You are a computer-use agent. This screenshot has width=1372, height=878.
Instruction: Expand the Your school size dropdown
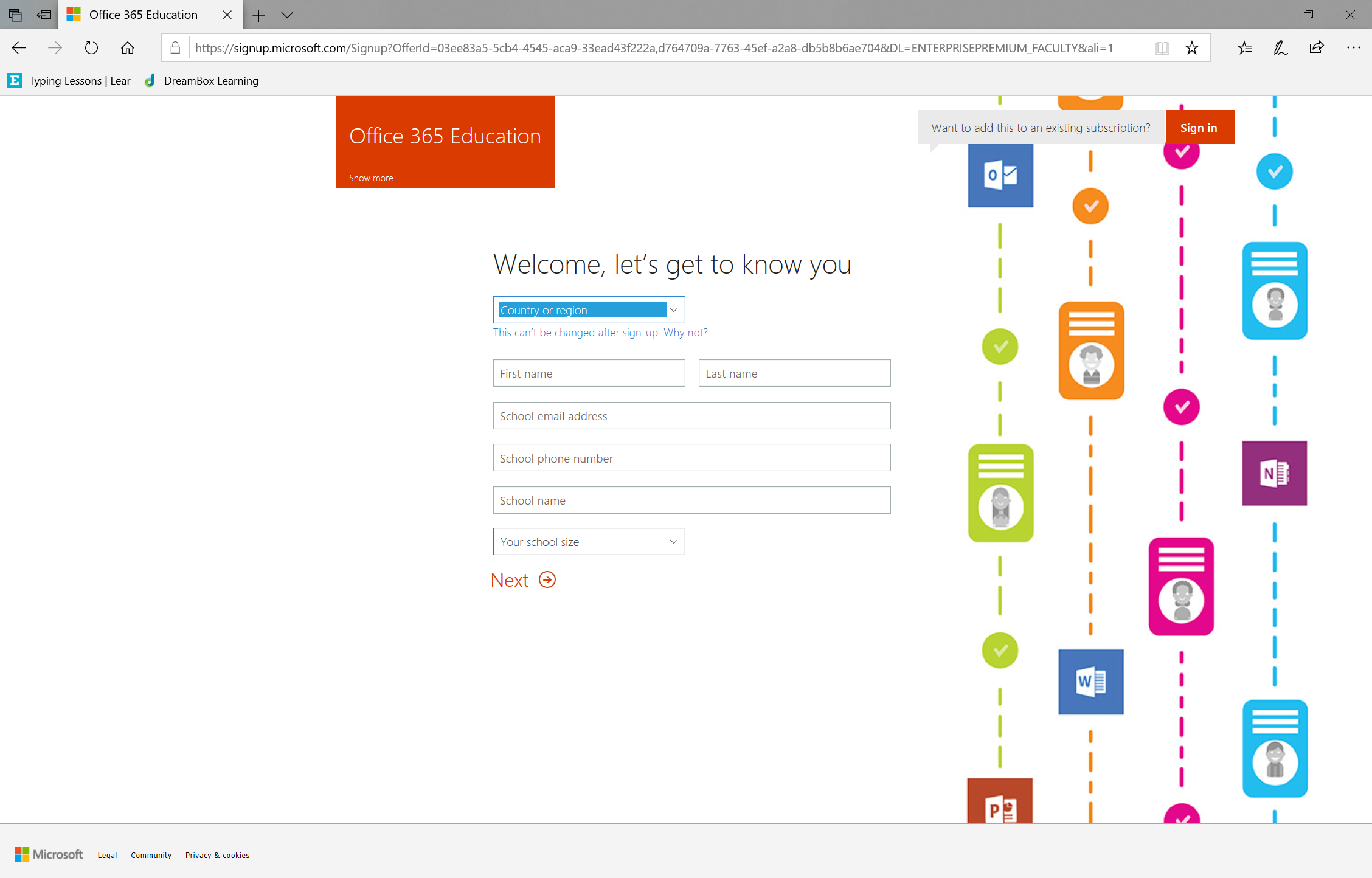[588, 541]
